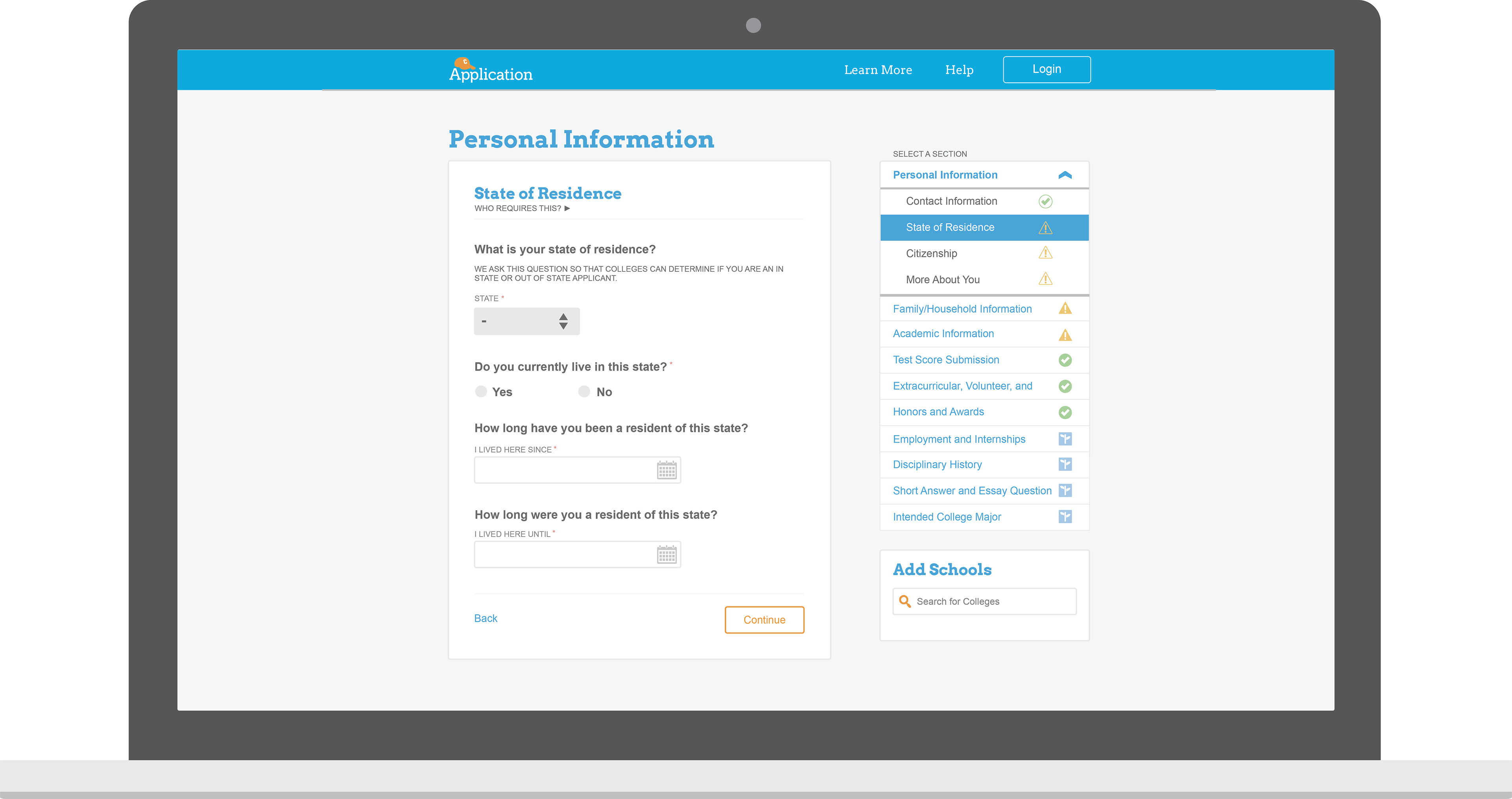
Task: Focus the I Lived Here Until date field
Action: pos(578,555)
